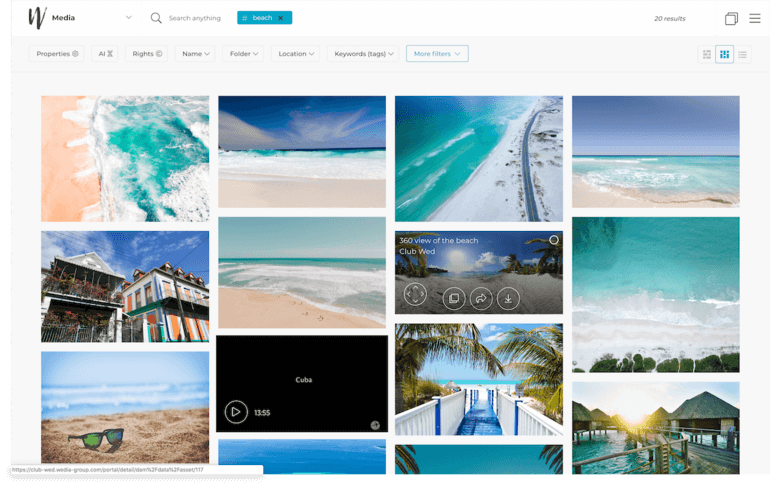Open fullscreen preview of 360 beach asset
This screenshot has width=770, height=487.
coord(415,295)
